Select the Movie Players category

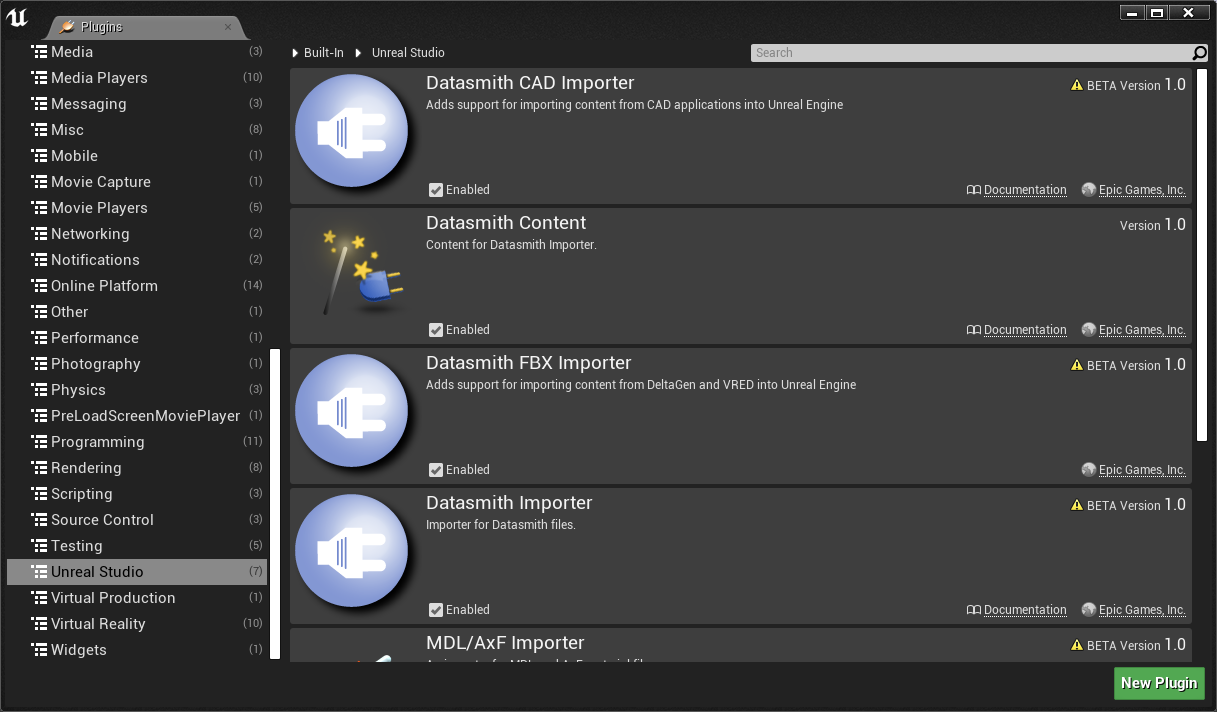136,208
